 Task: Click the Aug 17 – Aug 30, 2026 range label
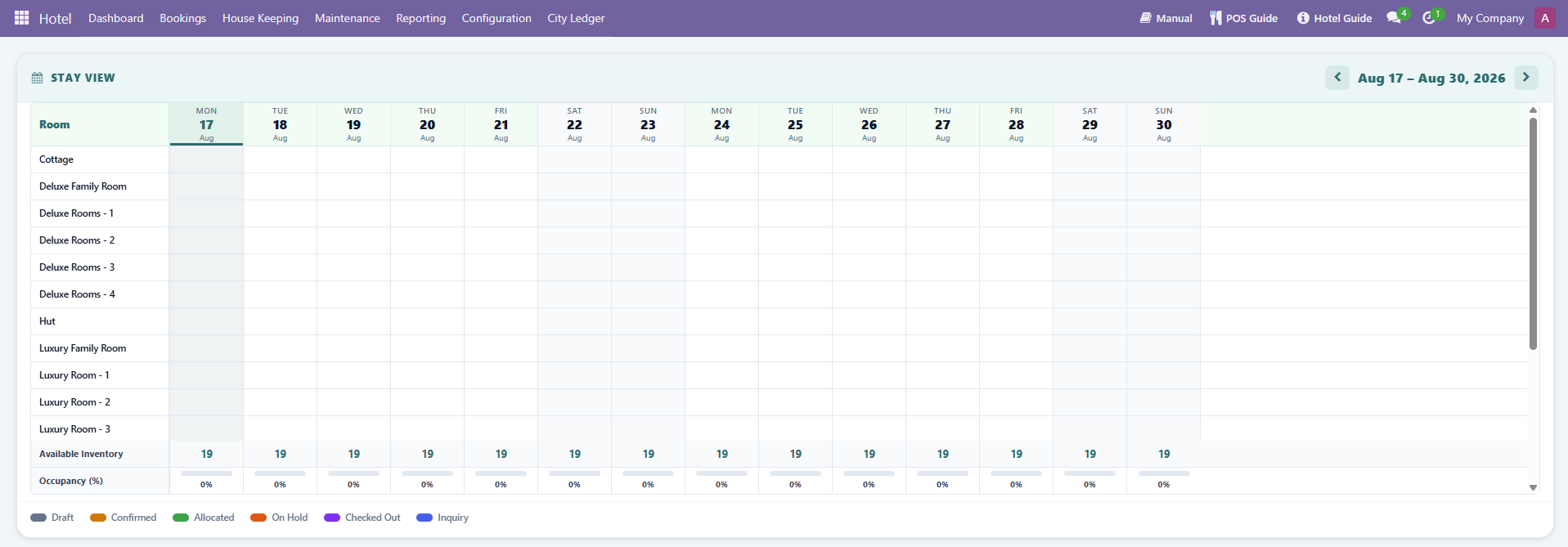1431,78
